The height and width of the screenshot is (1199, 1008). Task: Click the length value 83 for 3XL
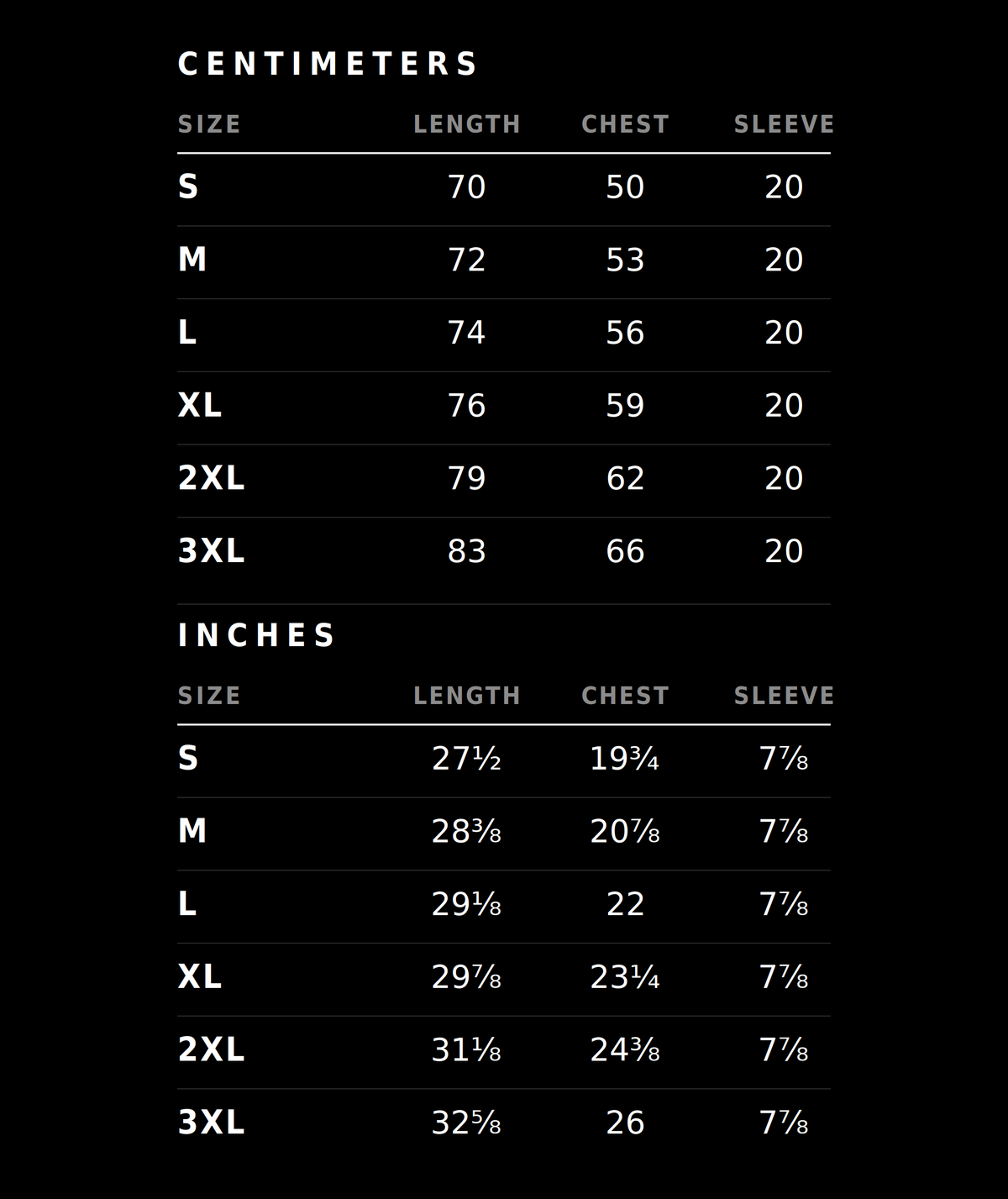pos(466,551)
